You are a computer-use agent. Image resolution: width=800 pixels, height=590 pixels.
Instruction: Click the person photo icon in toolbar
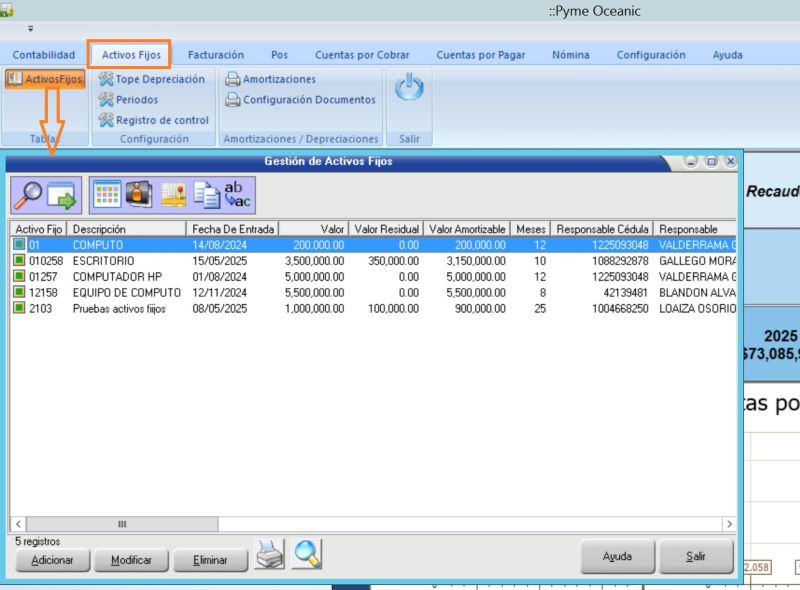click(x=140, y=194)
